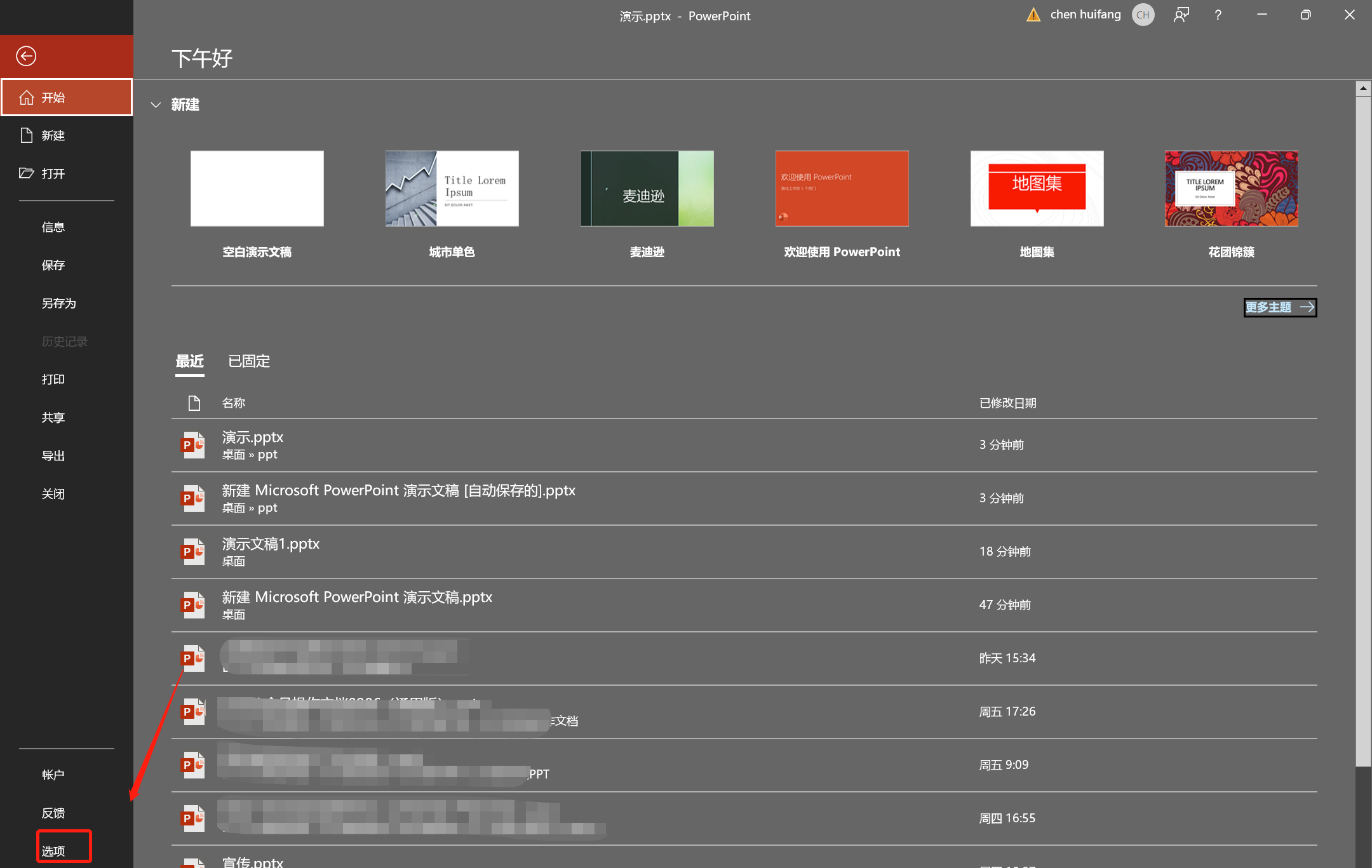Click file icon in 周五 9:09 row
This screenshot has height=868, width=1372.
click(193, 765)
